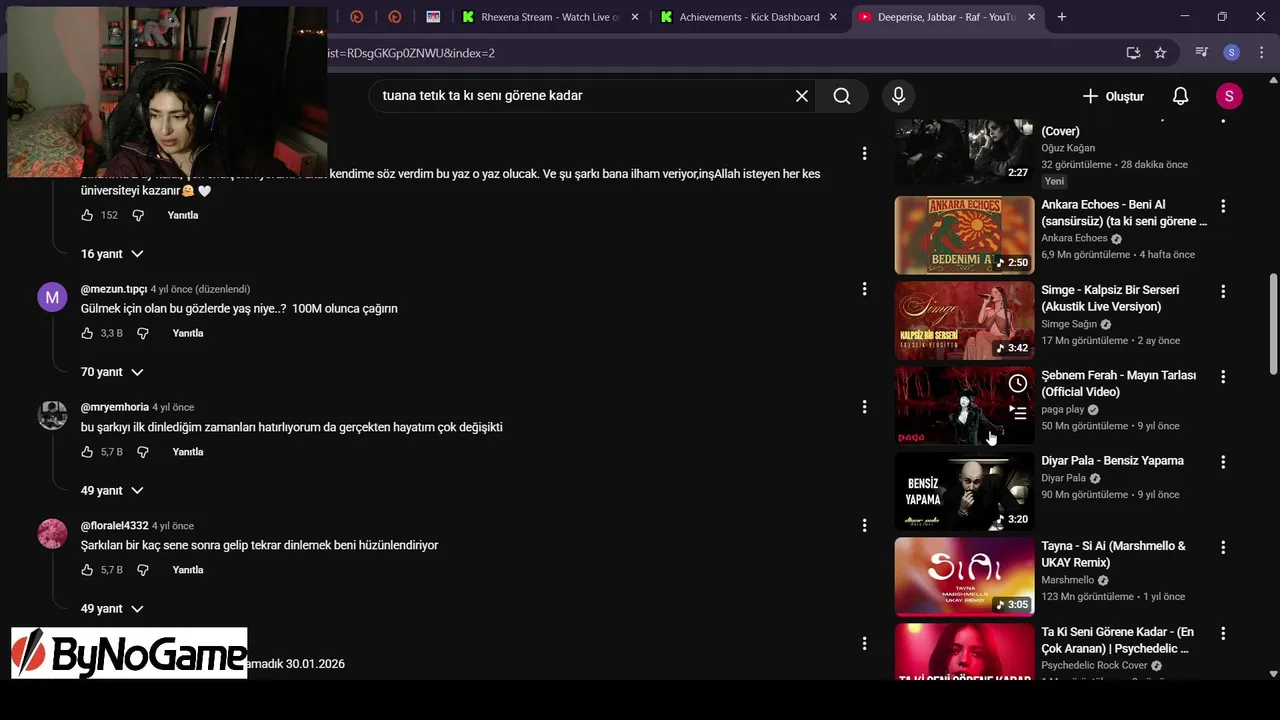This screenshot has width=1280, height=720.
Task: Open a new browser tab
Action: (1062, 17)
